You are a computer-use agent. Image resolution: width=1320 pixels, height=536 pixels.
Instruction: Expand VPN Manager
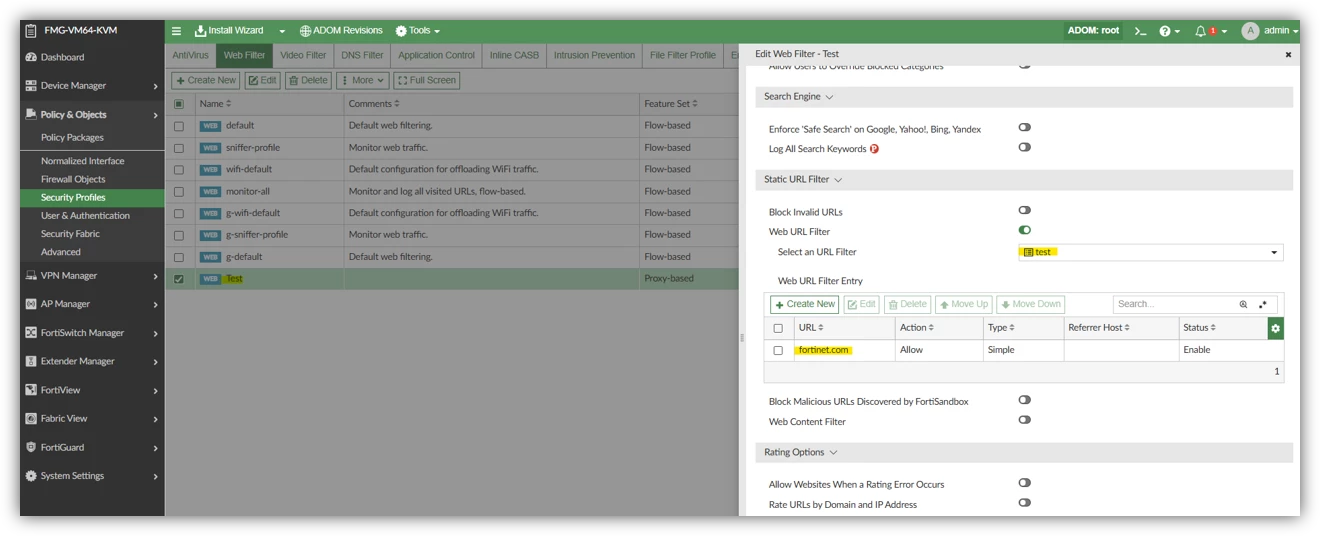click(x=92, y=276)
